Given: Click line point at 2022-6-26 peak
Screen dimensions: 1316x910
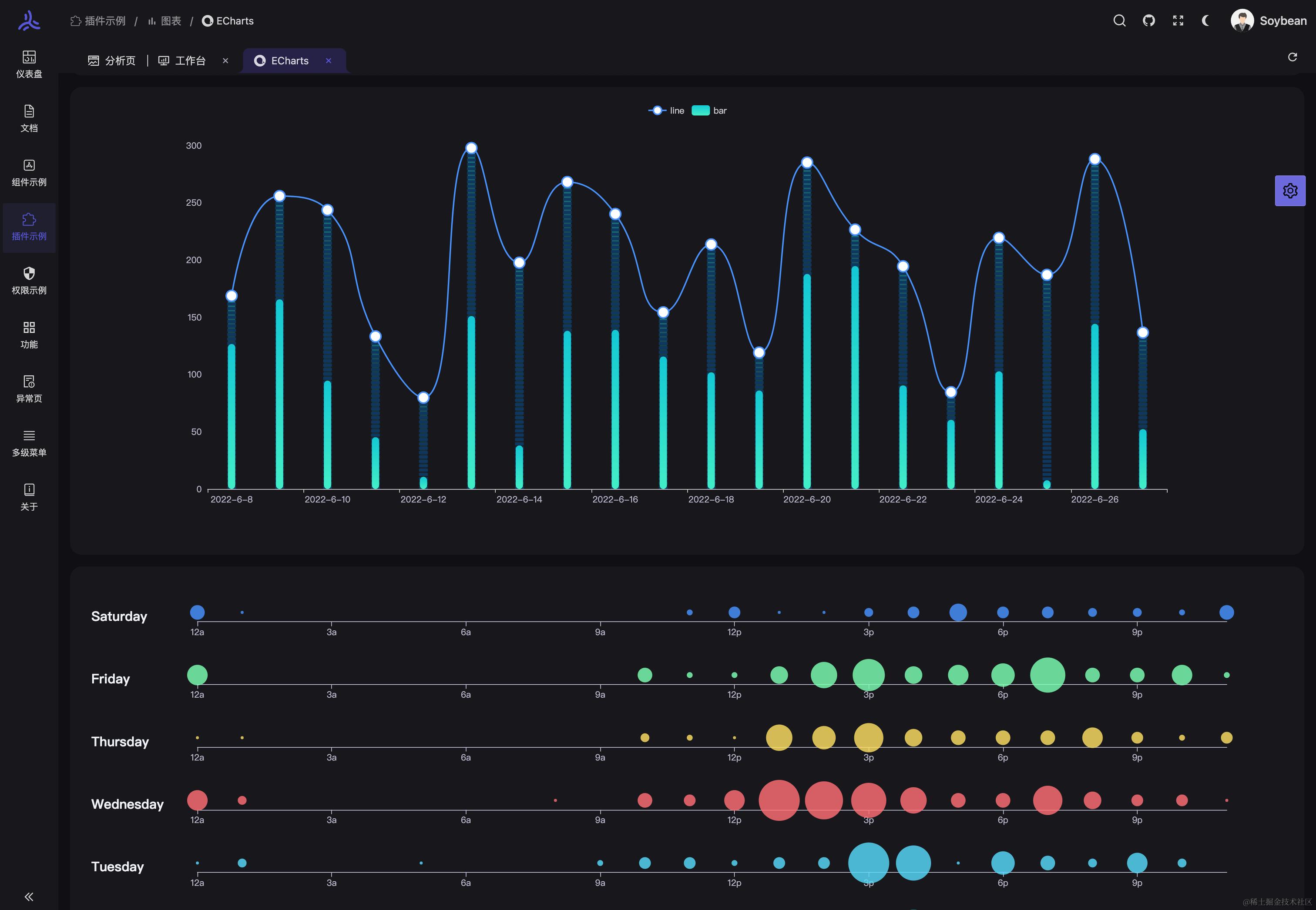Looking at the screenshot, I should (1094, 159).
